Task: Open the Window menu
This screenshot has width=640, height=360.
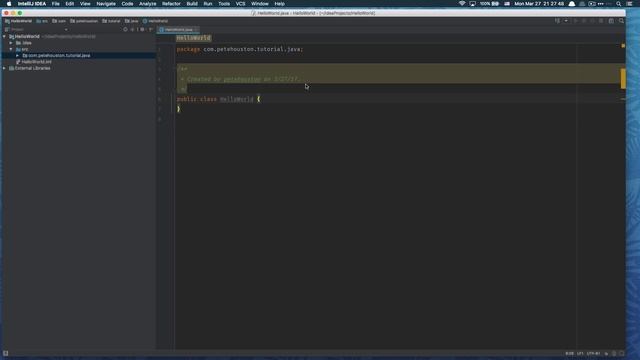Action: point(260,4)
